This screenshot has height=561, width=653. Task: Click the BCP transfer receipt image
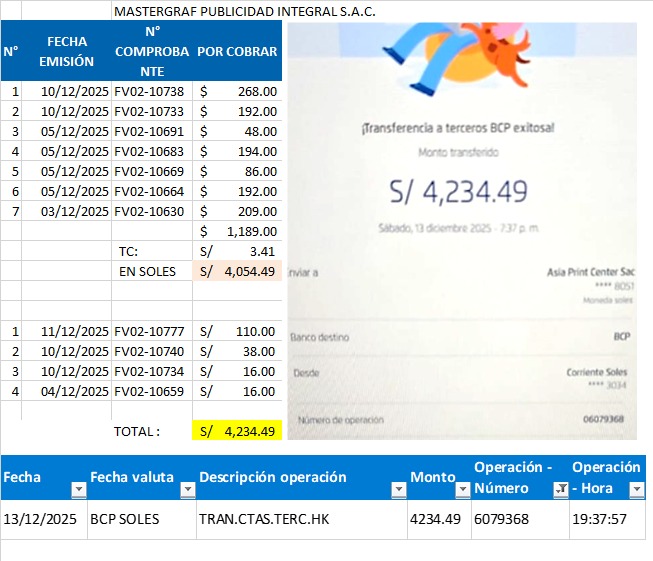[461, 230]
